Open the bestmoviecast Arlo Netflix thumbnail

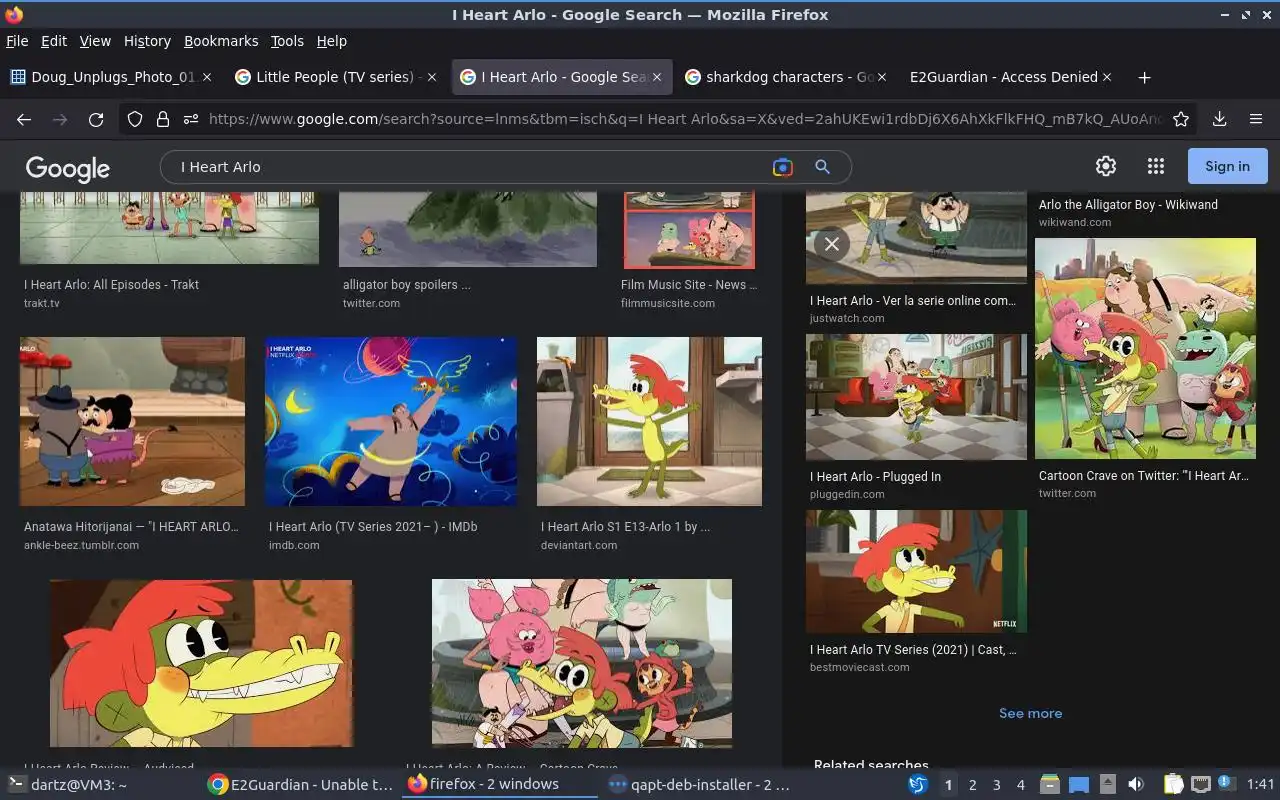pyautogui.click(x=916, y=571)
